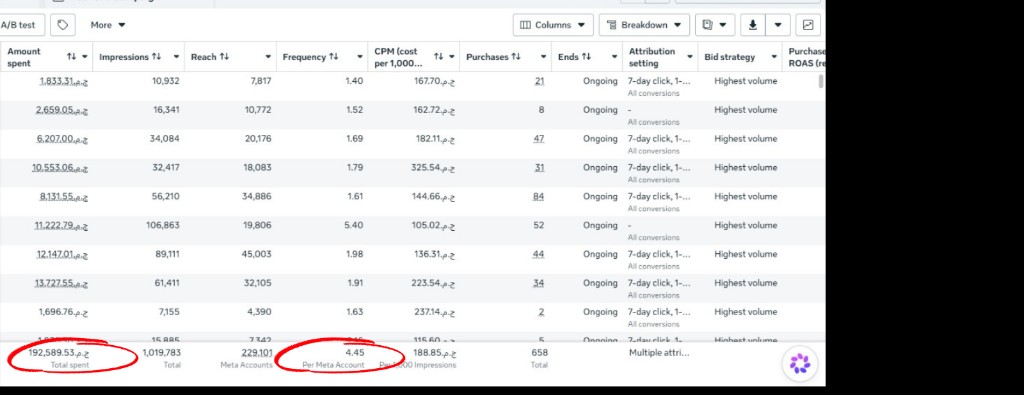1024x395 pixels.
Task: Open amount spent 10,553.06 link
Action: 60,168
